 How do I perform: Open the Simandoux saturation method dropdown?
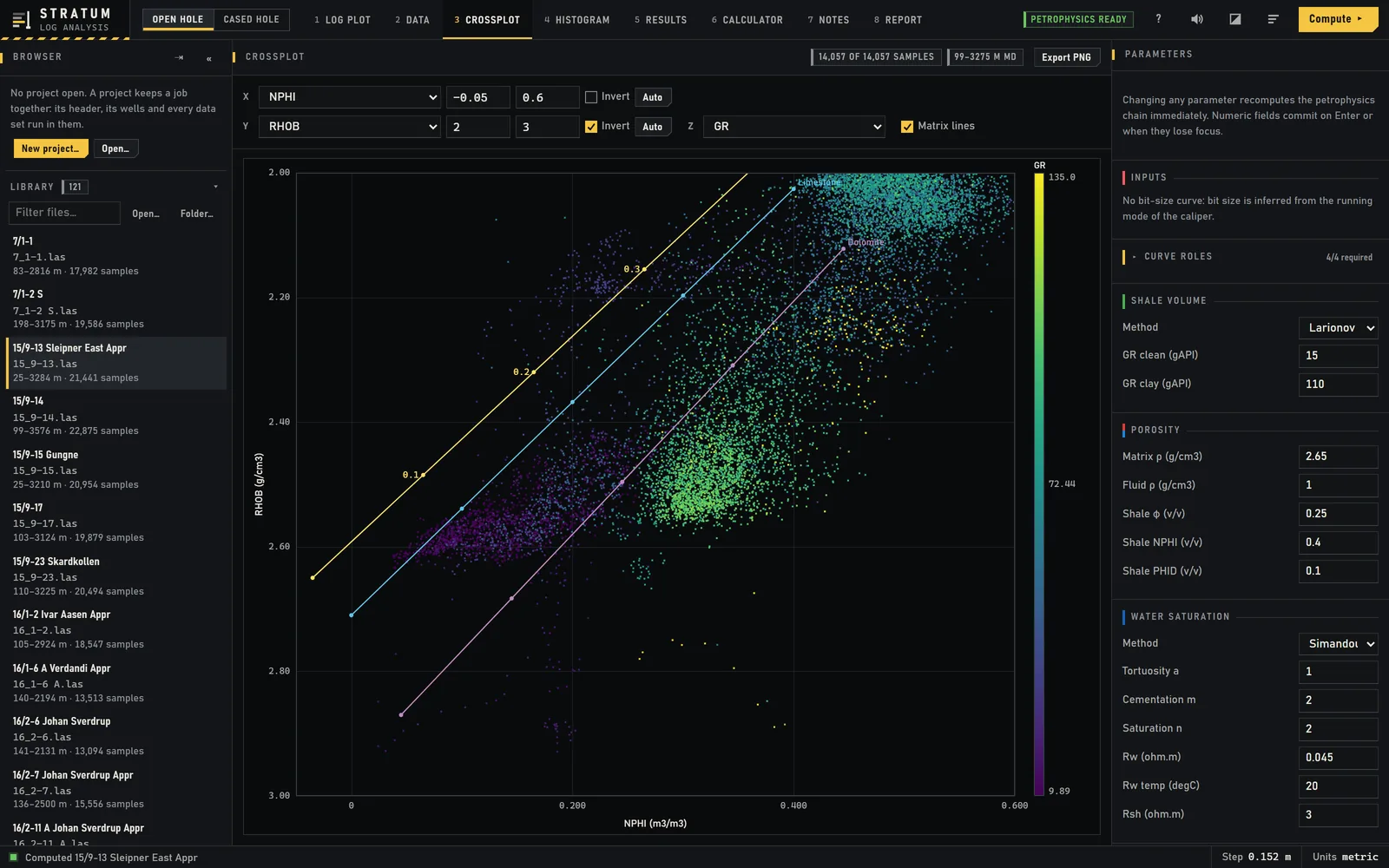pos(1338,644)
